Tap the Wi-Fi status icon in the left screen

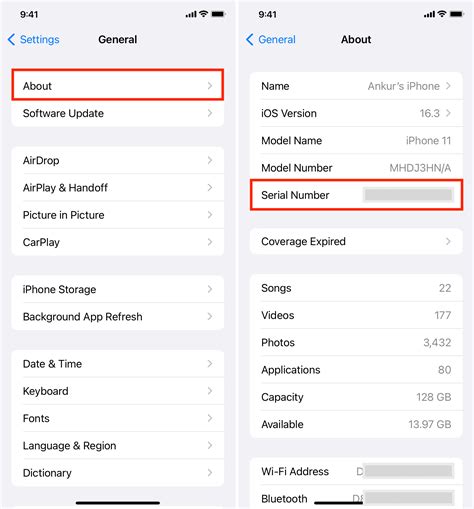(203, 14)
